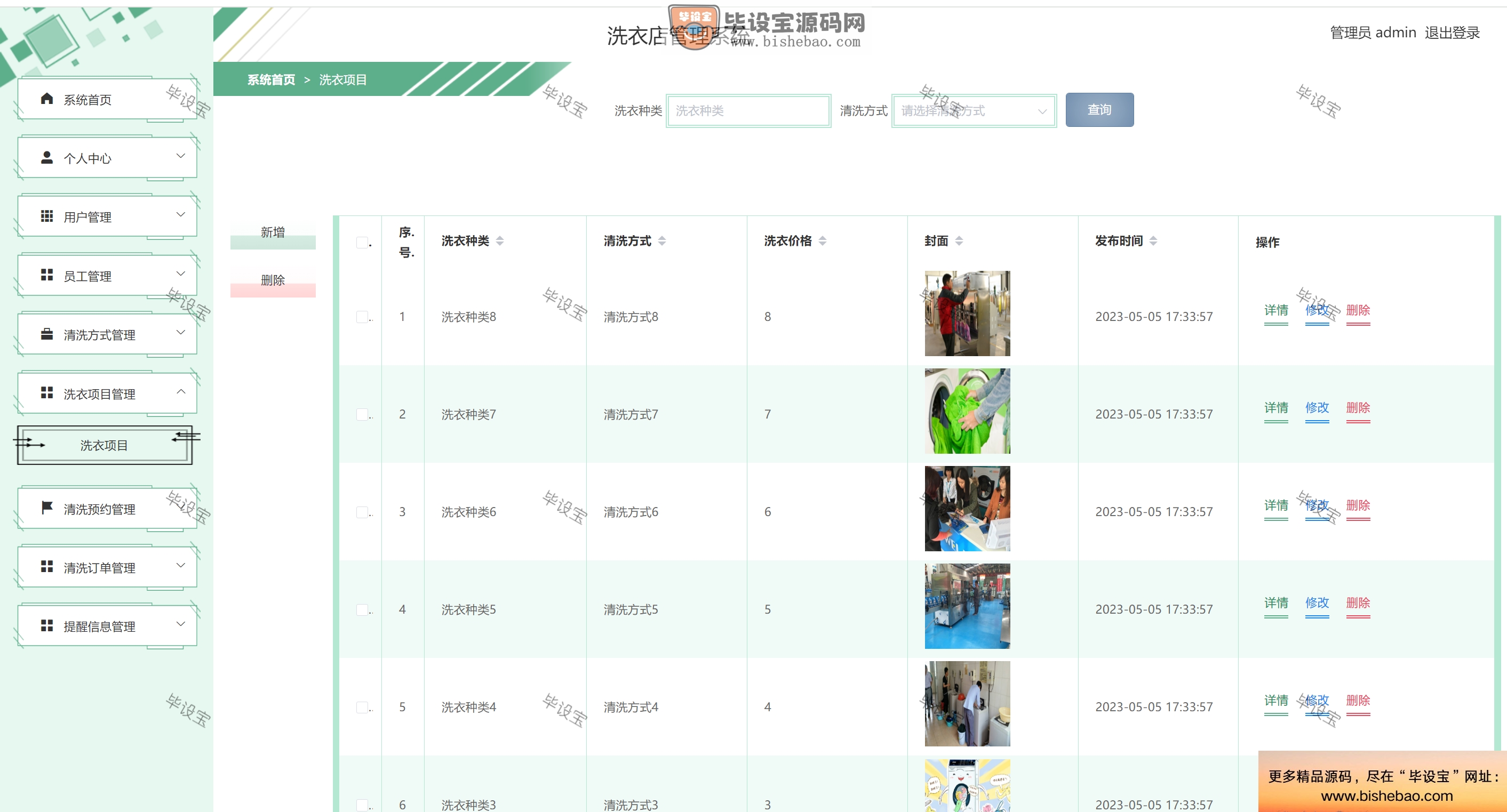Click 退出登录 to log out

pos(1452,33)
